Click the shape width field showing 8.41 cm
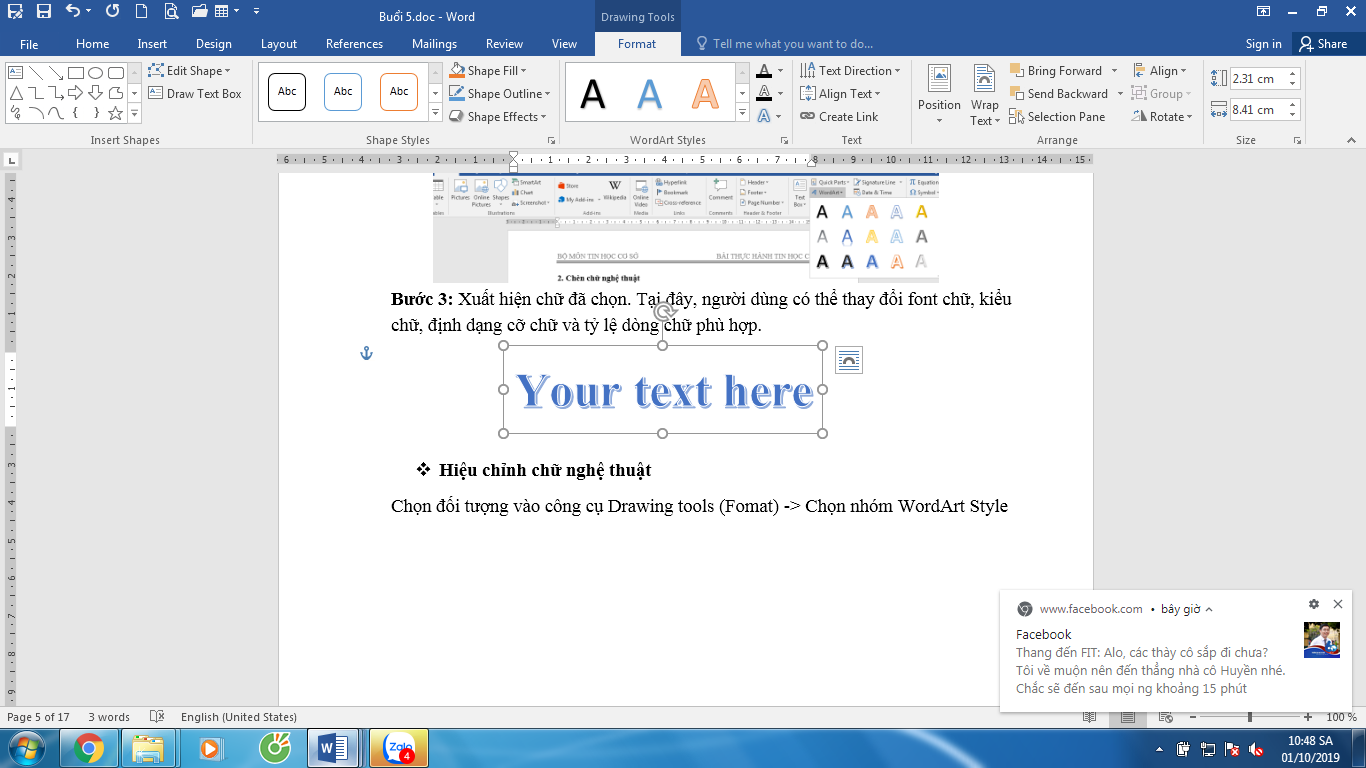Screen dimensions: 1366x768 [x=1258, y=110]
